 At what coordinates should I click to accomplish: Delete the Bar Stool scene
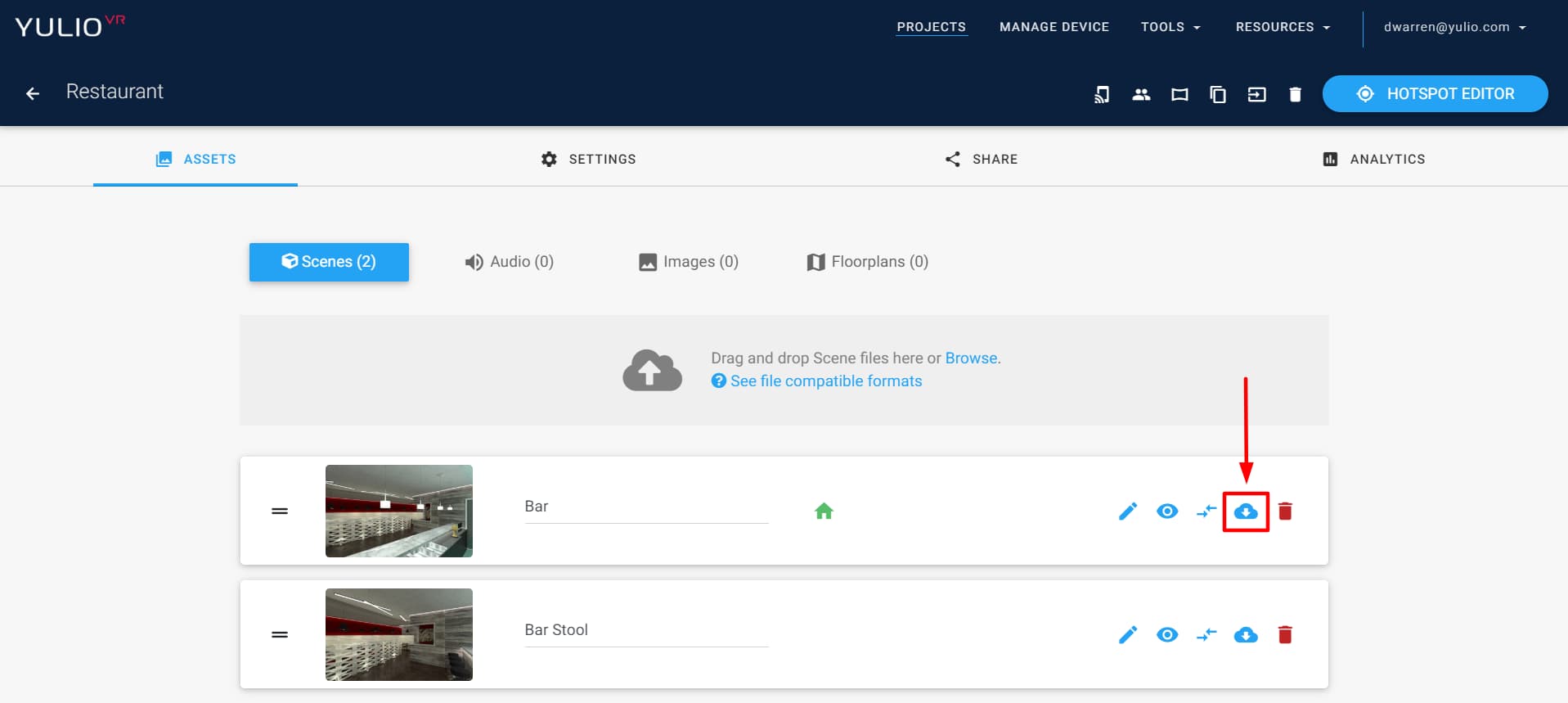(1285, 635)
